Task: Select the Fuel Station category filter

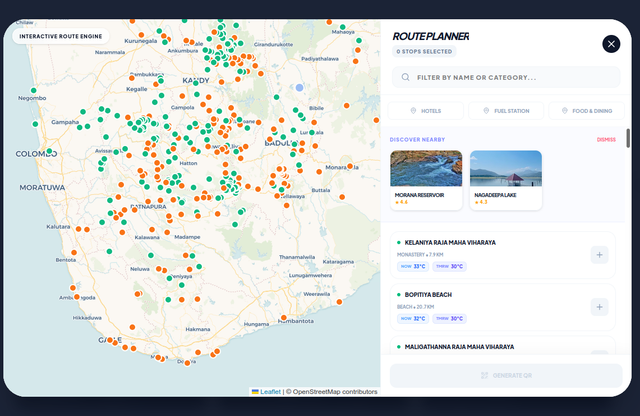Action: tap(506, 111)
